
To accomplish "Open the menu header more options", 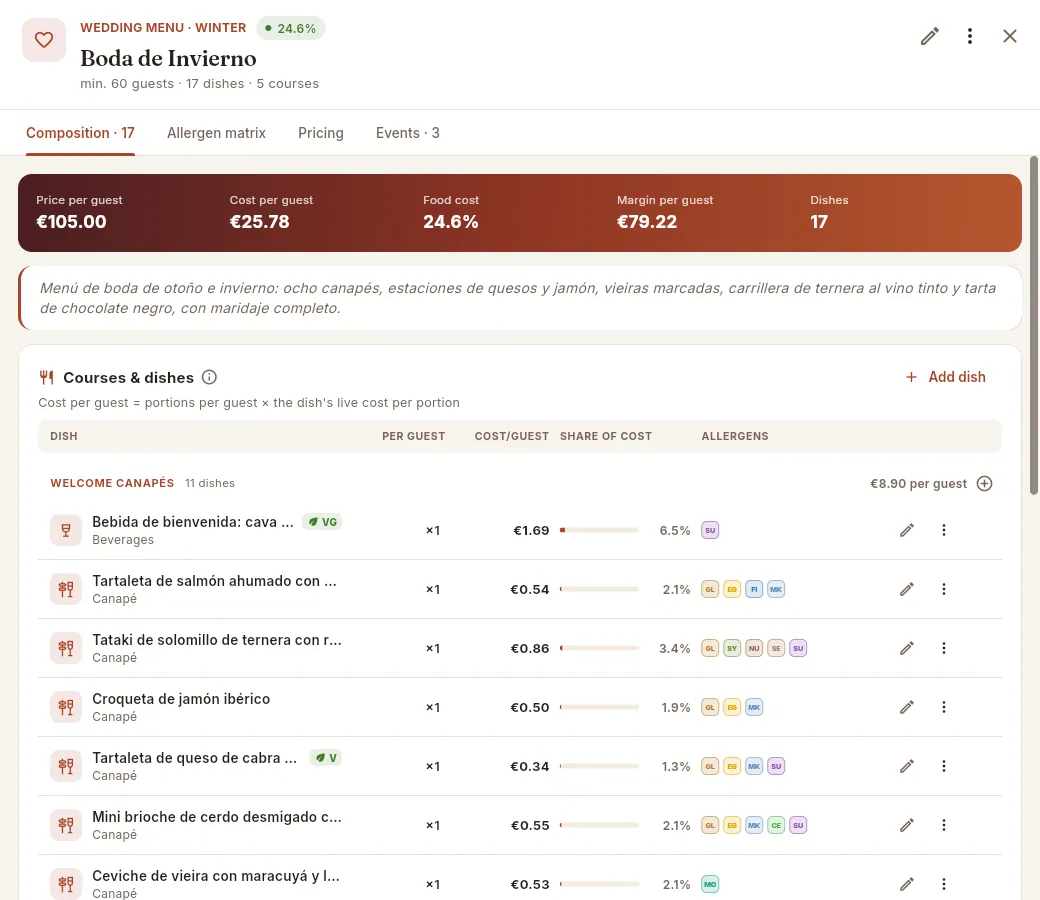I will point(970,36).
